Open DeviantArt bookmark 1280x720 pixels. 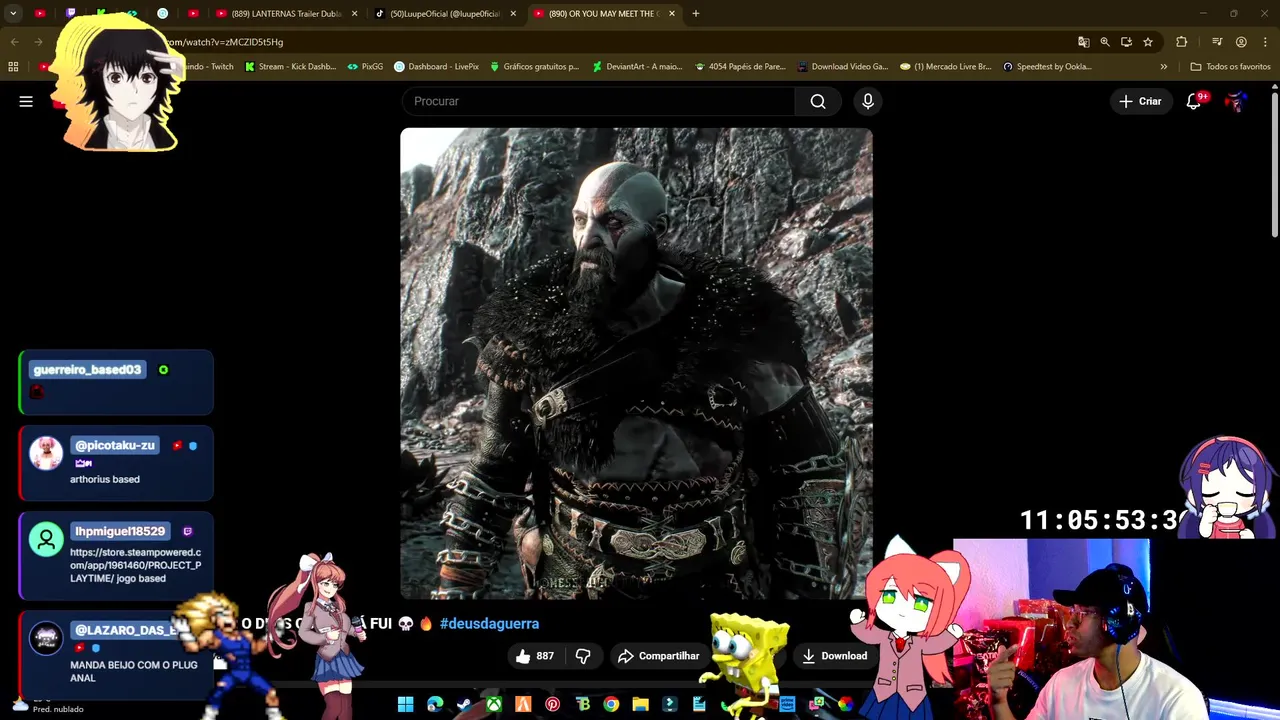coord(637,67)
